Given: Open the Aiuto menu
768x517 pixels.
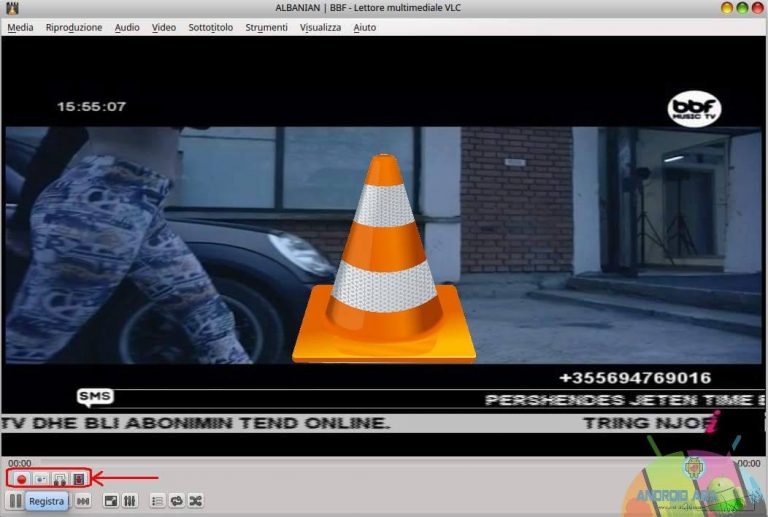Looking at the screenshot, I should click(x=364, y=27).
